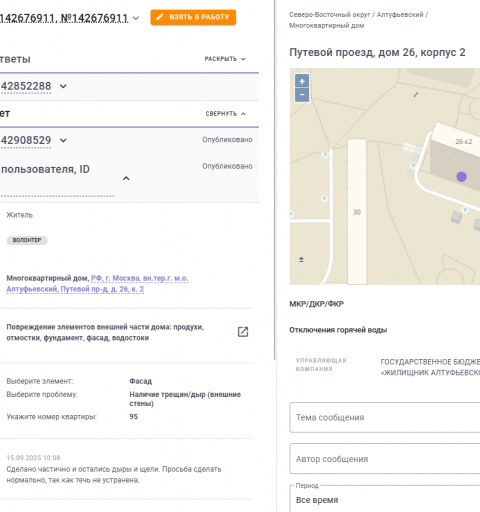Click the Волонтер tag badge

pyautogui.click(x=27, y=240)
